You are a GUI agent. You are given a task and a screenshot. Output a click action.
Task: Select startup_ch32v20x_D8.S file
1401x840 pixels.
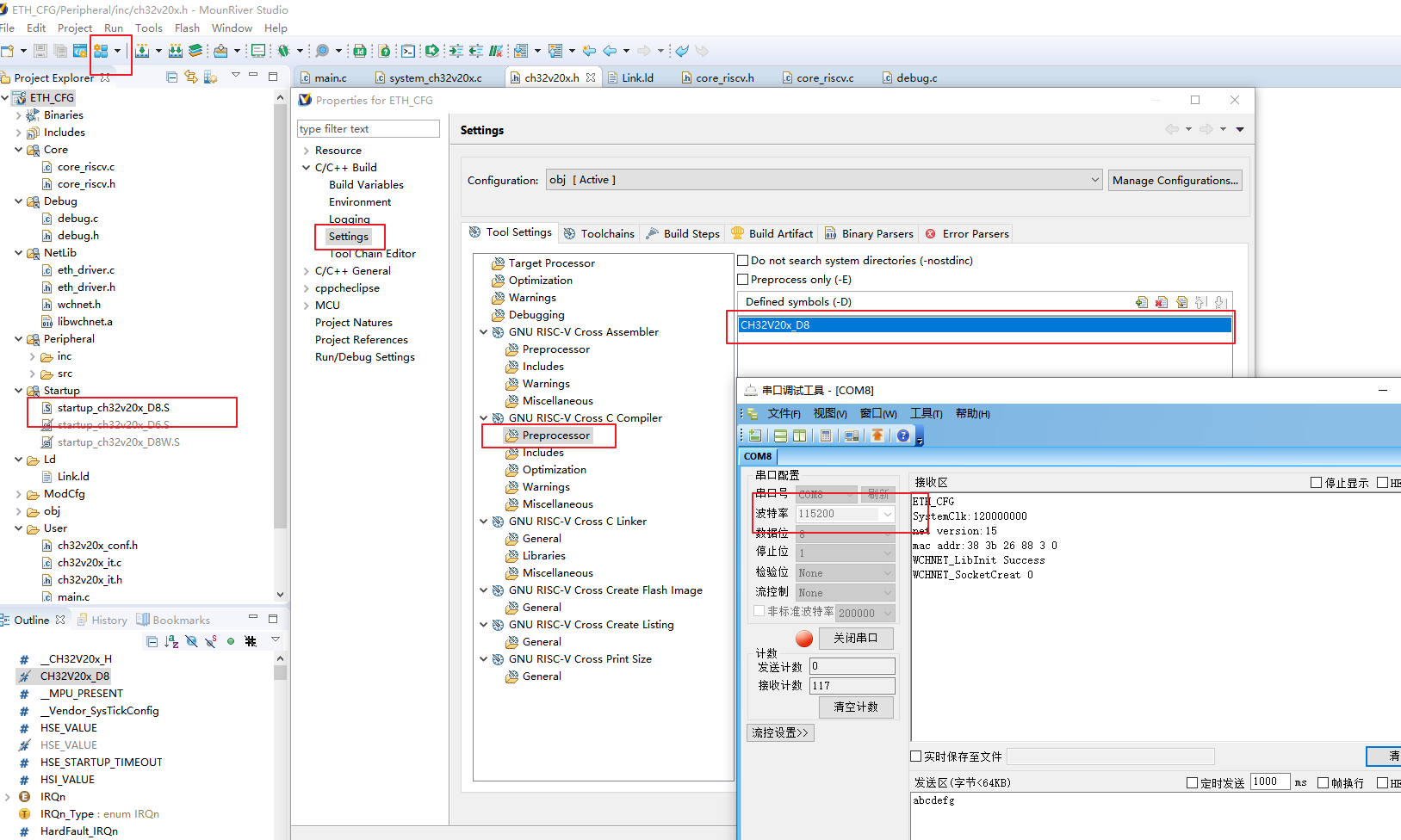tap(114, 408)
